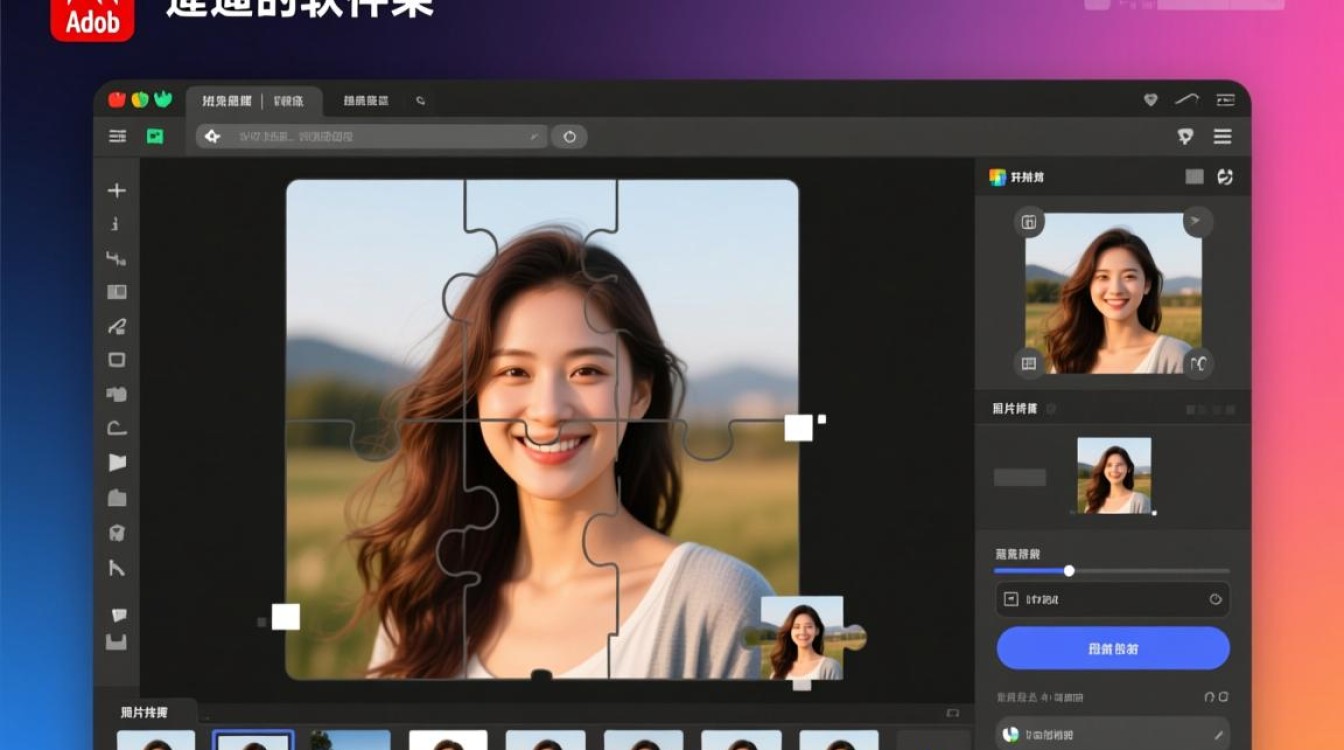
Task: Click the pencil icon in address bar
Action: 535,136
